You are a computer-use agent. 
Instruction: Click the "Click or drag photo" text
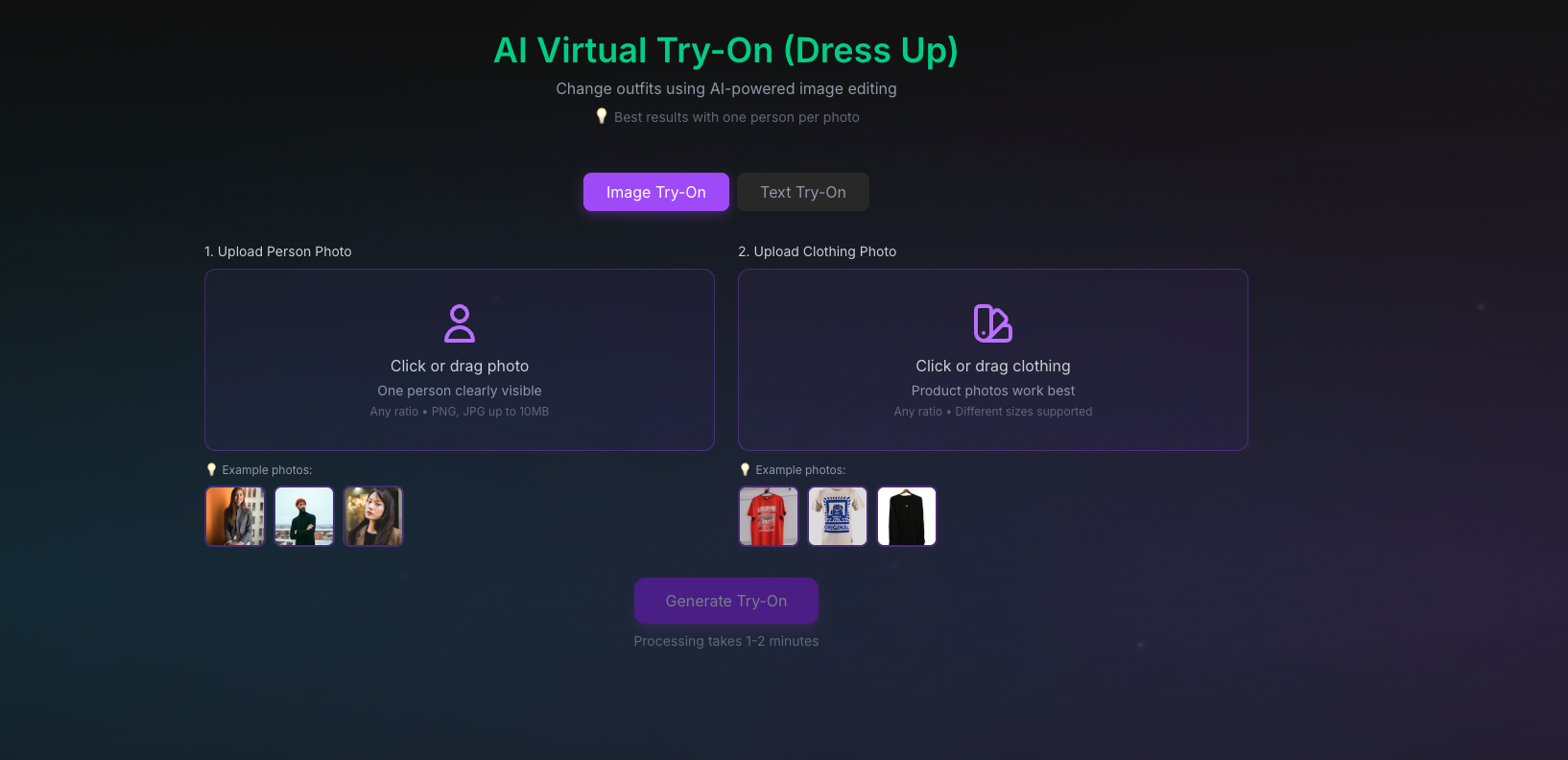click(x=460, y=366)
